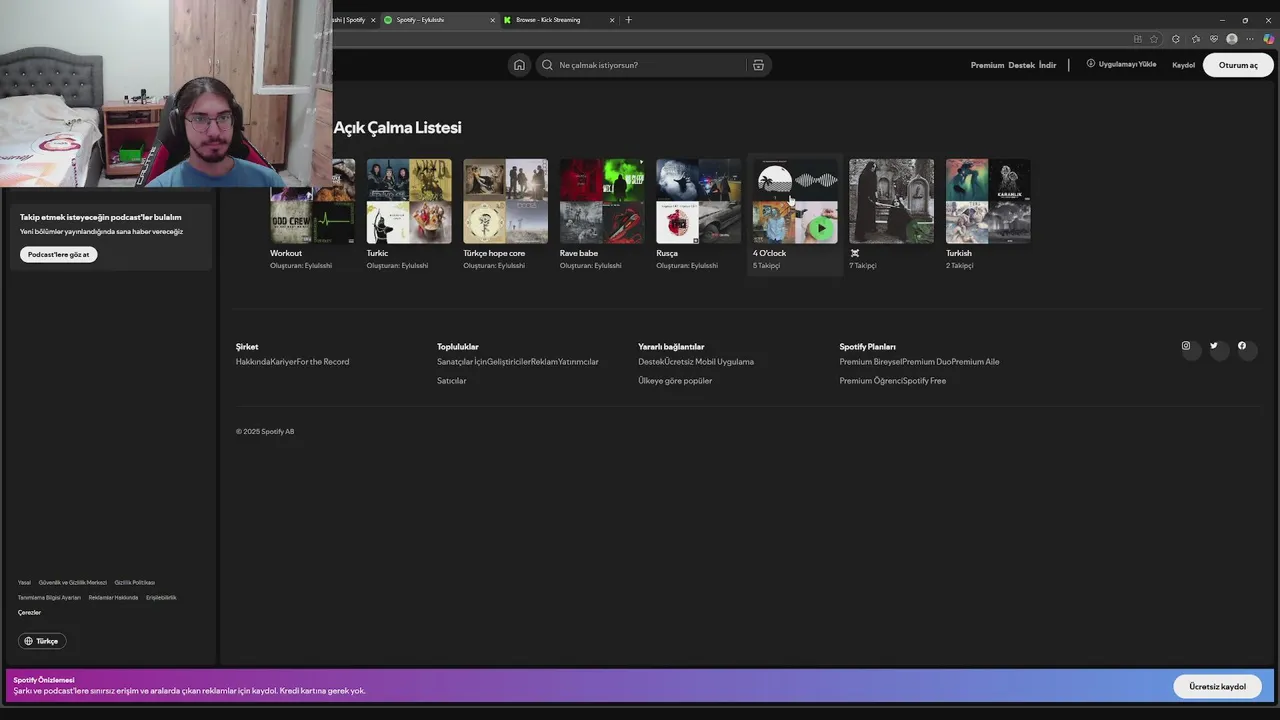1280x720 pixels.
Task: Click the 4 O'clock playlist title
Action: pos(769,253)
